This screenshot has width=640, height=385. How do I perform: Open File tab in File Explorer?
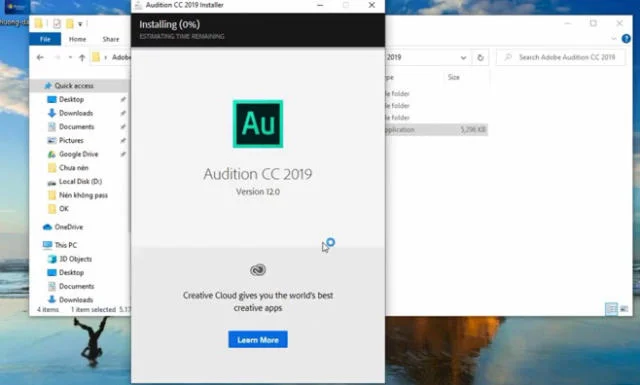45,39
